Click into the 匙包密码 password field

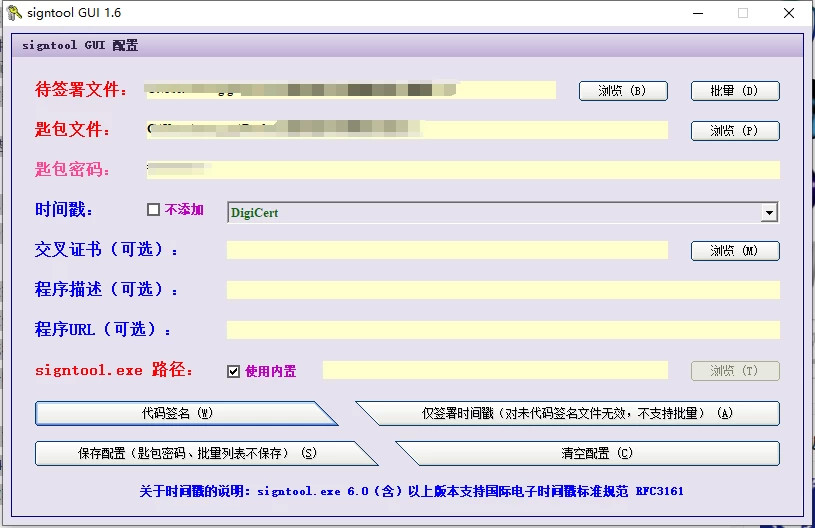tap(463, 170)
